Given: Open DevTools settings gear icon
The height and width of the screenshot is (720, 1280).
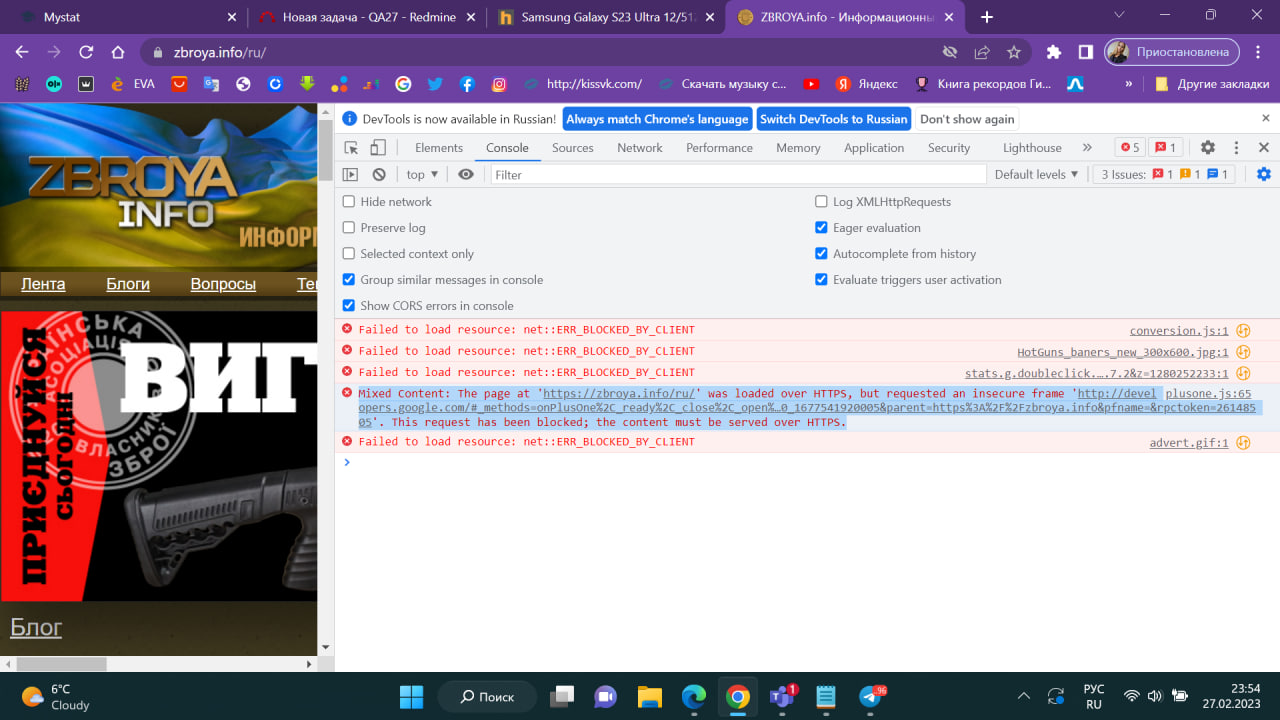Looking at the screenshot, I should (1208, 148).
